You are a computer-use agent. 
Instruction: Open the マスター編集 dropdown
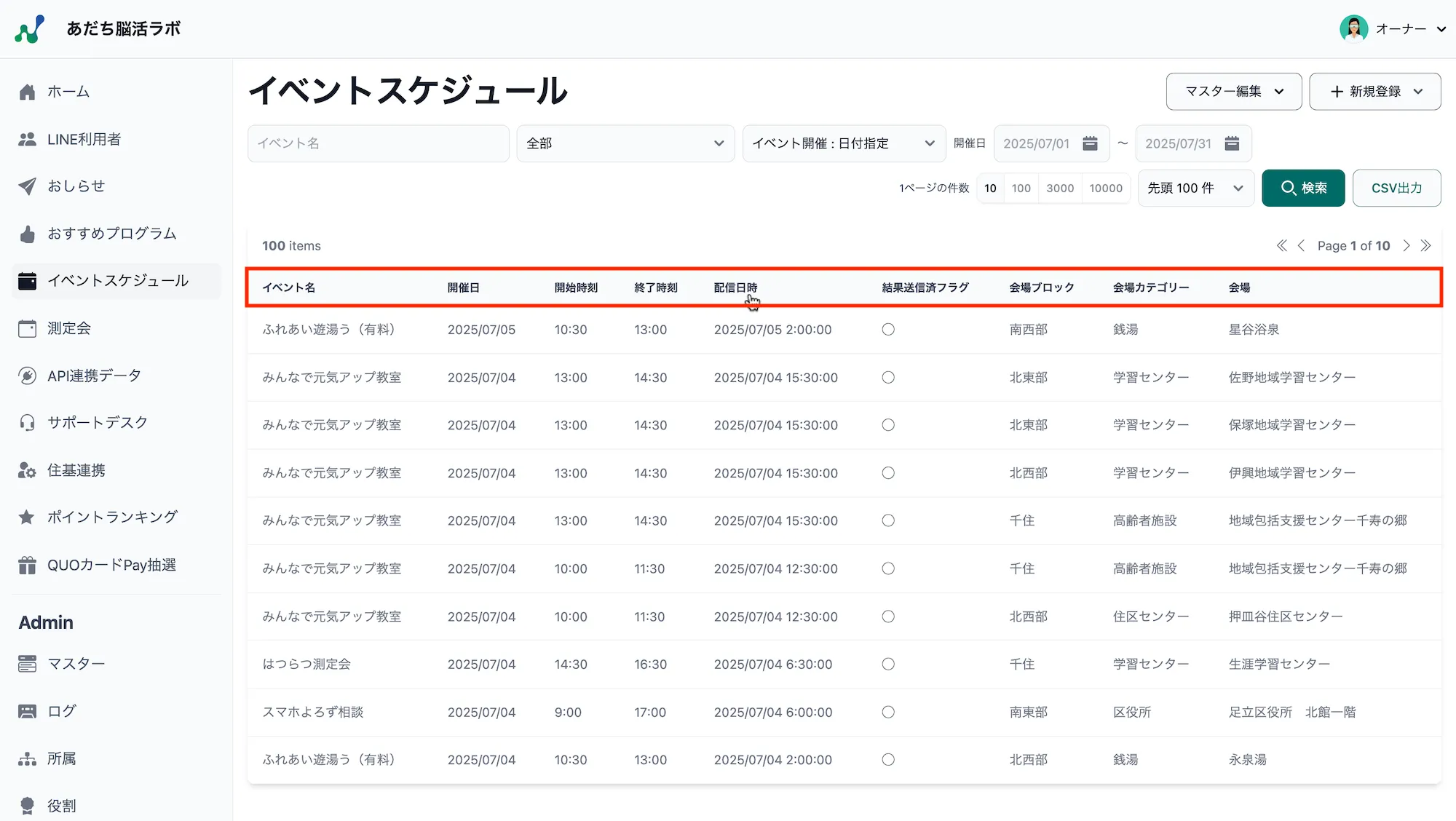pyautogui.click(x=1234, y=92)
